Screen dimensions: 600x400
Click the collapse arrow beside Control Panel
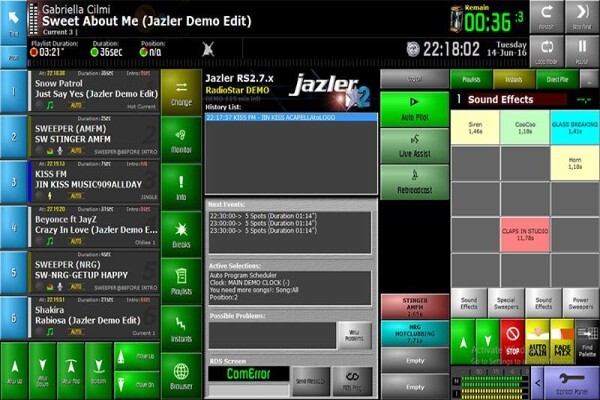pos(537,383)
